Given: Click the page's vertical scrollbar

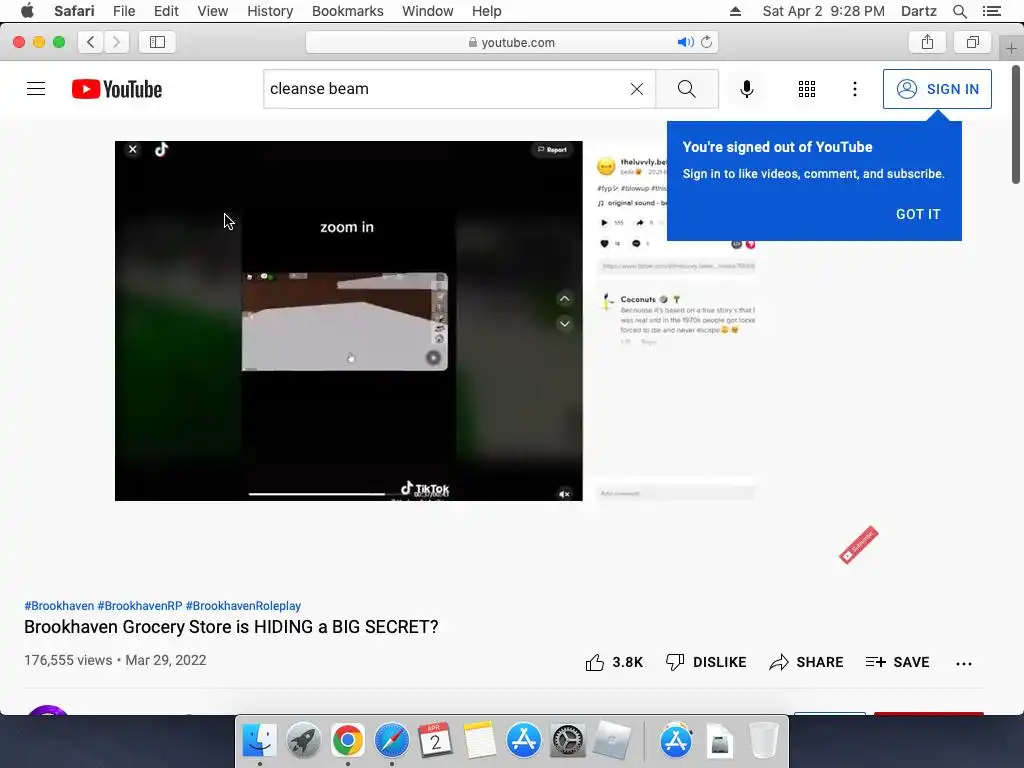Looking at the screenshot, I should pos(1016,124).
